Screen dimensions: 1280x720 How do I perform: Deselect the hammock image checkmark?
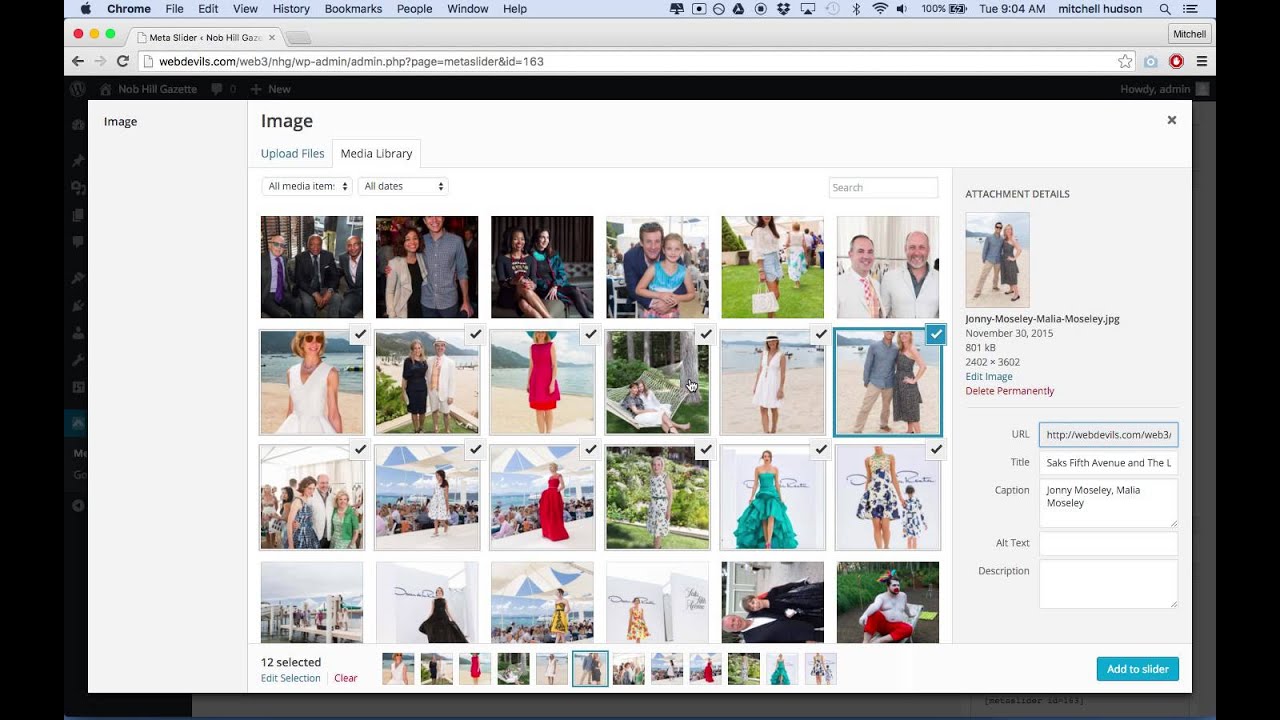706,334
